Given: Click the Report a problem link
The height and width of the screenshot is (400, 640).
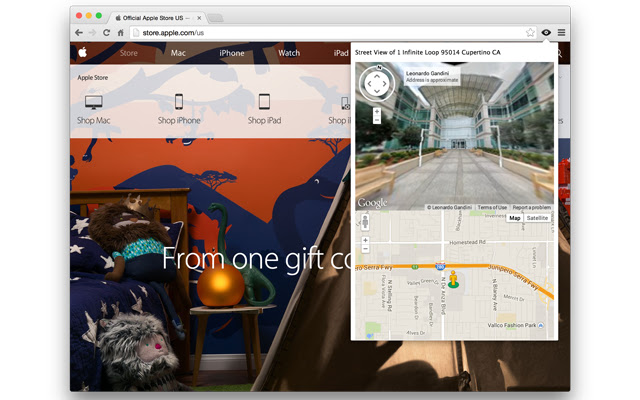Looking at the screenshot, I should pos(531,207).
